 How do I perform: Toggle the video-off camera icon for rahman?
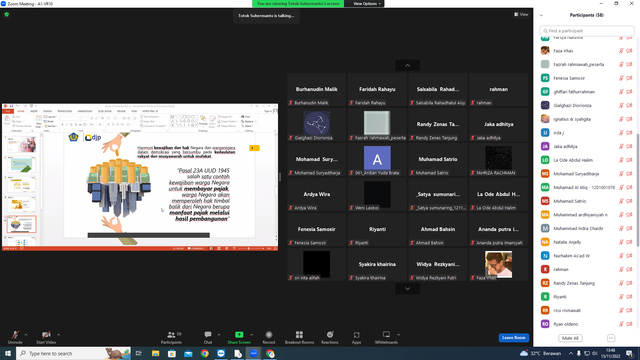(x=629, y=269)
